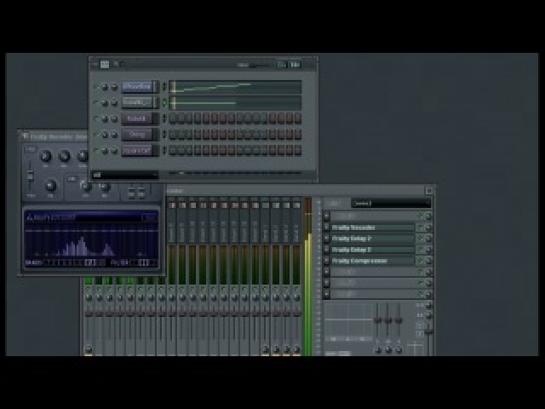Open the Fruity Compressor effect slot
Viewport: 545px width, 409px height.
(373, 261)
